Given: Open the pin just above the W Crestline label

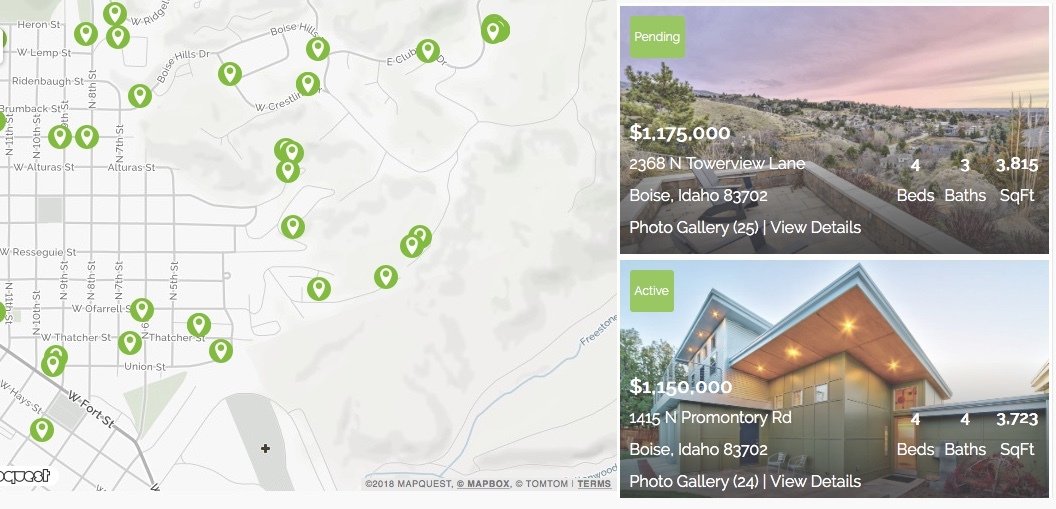Looking at the screenshot, I should point(308,84).
